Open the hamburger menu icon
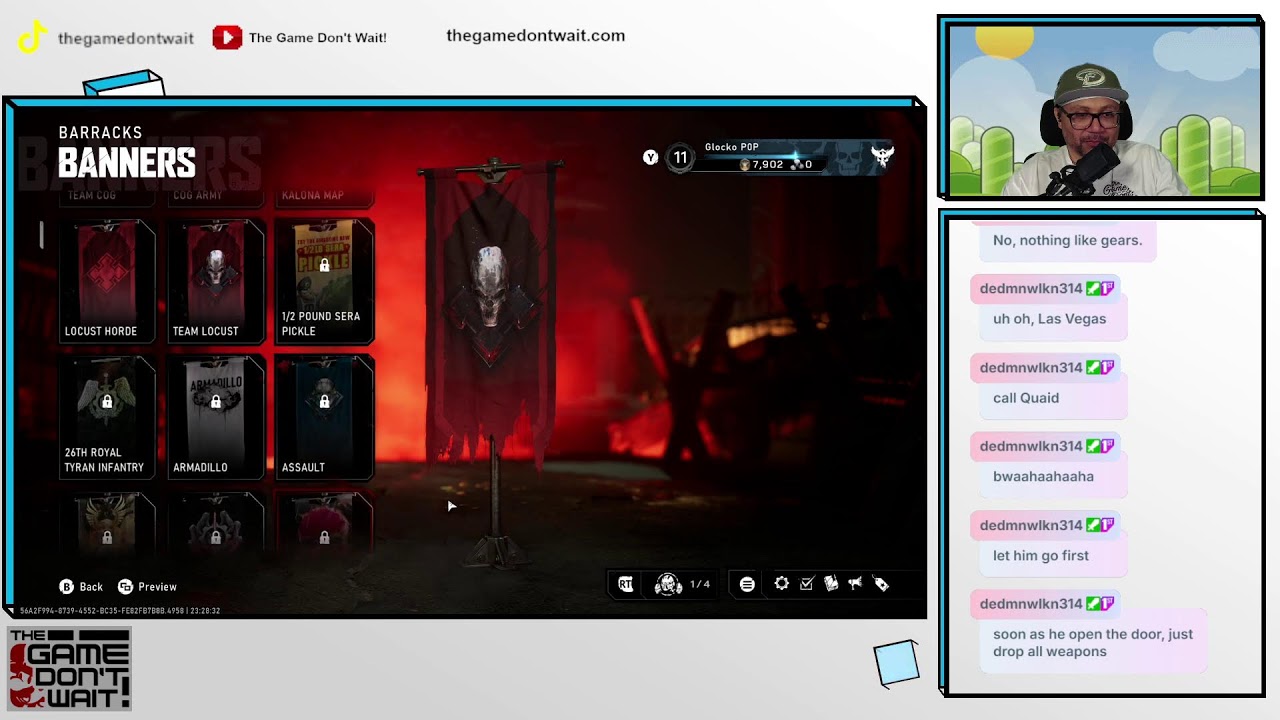 (x=747, y=584)
